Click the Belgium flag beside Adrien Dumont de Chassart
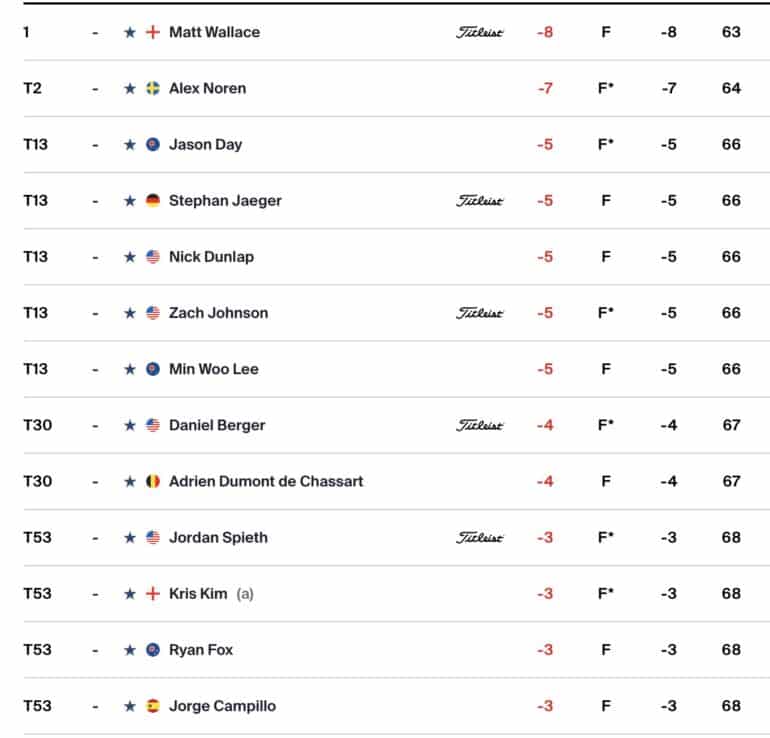Viewport: 770px width, 738px height. (153, 482)
